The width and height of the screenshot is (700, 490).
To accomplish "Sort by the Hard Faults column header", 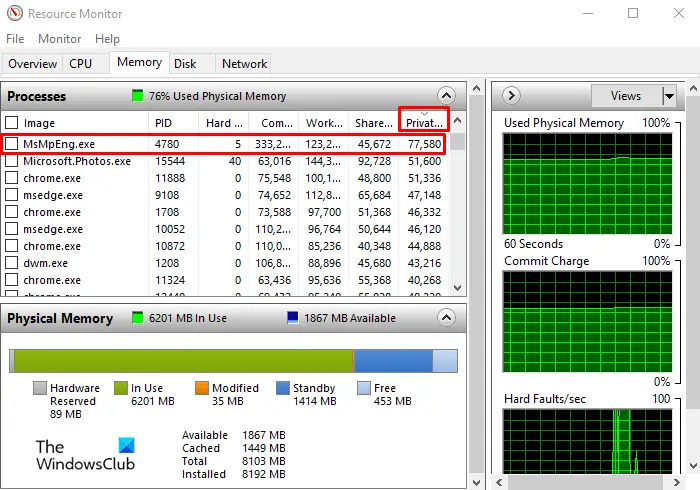I will coord(224,123).
